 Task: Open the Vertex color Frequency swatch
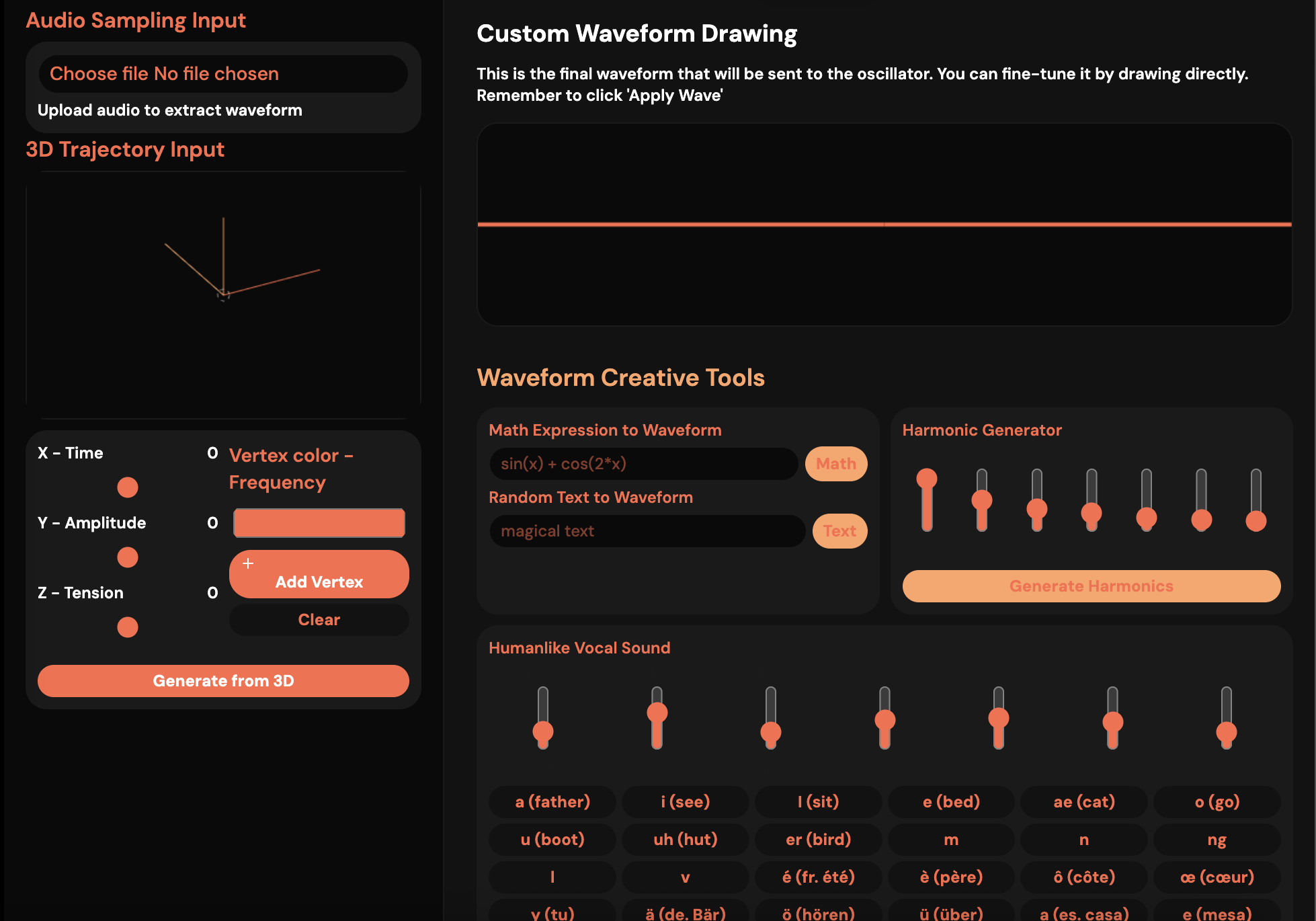pos(319,522)
